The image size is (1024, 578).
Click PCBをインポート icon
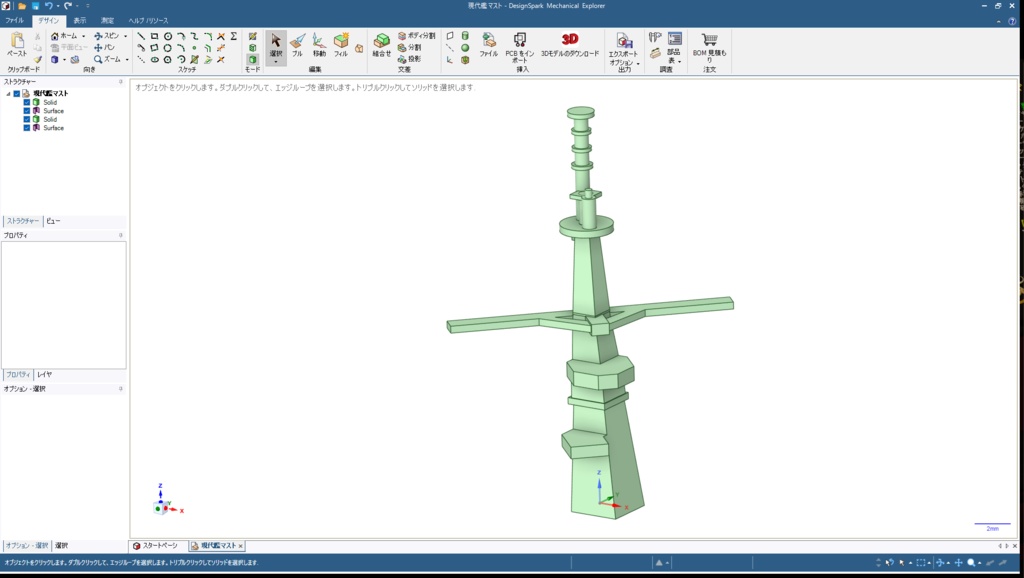520,47
